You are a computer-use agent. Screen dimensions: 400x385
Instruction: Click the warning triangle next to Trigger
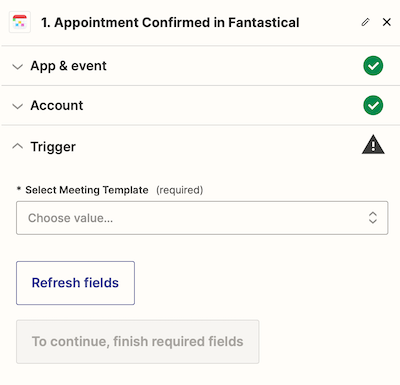tap(373, 144)
